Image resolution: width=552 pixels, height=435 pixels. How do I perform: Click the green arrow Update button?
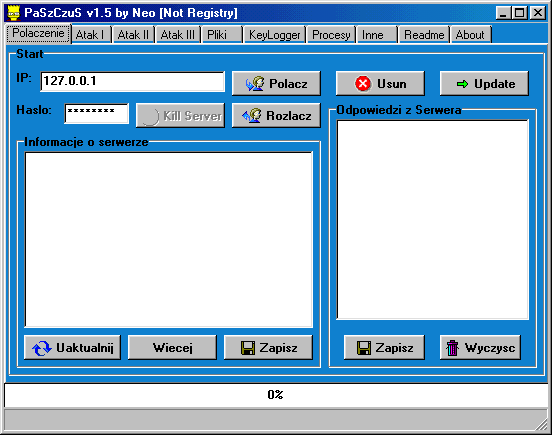(x=484, y=83)
